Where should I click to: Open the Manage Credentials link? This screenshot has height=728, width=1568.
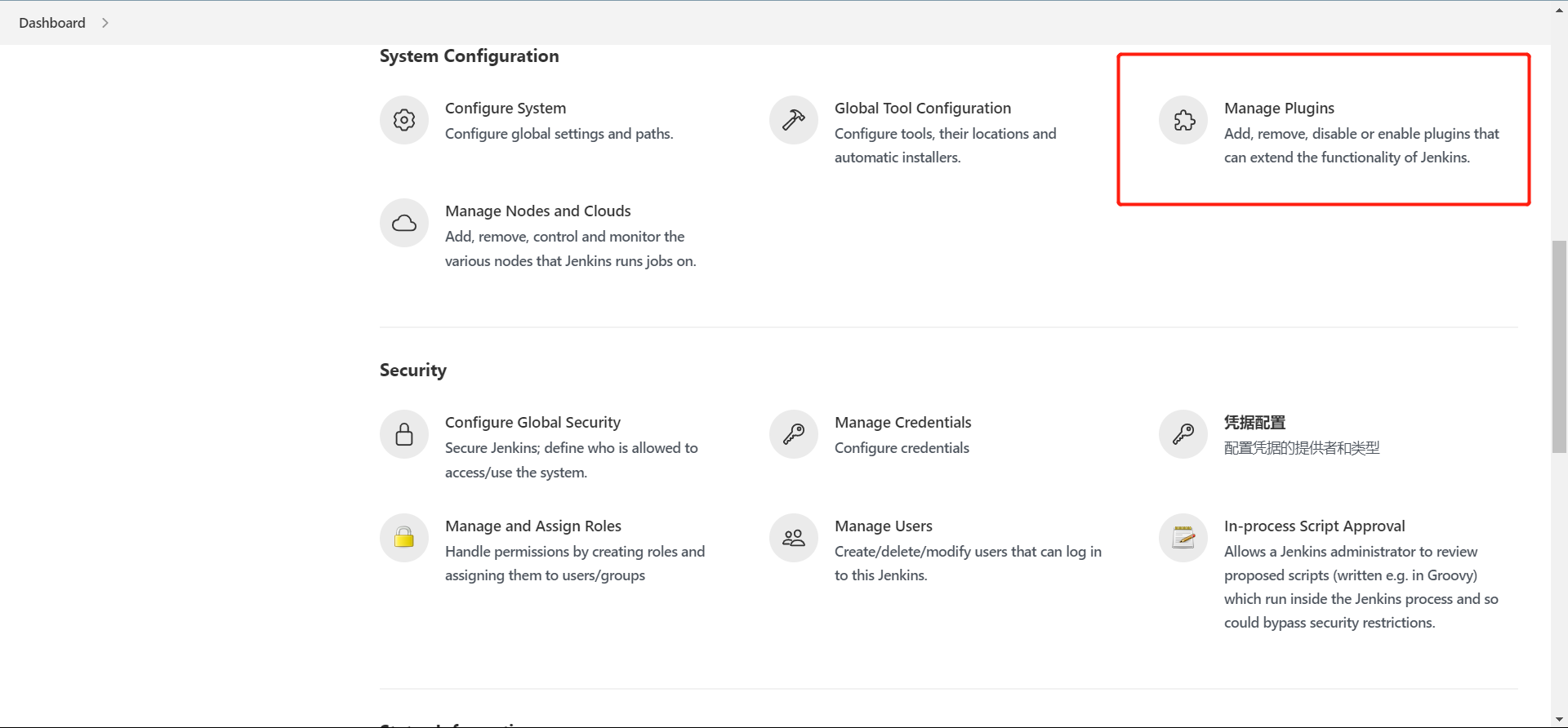tap(902, 422)
